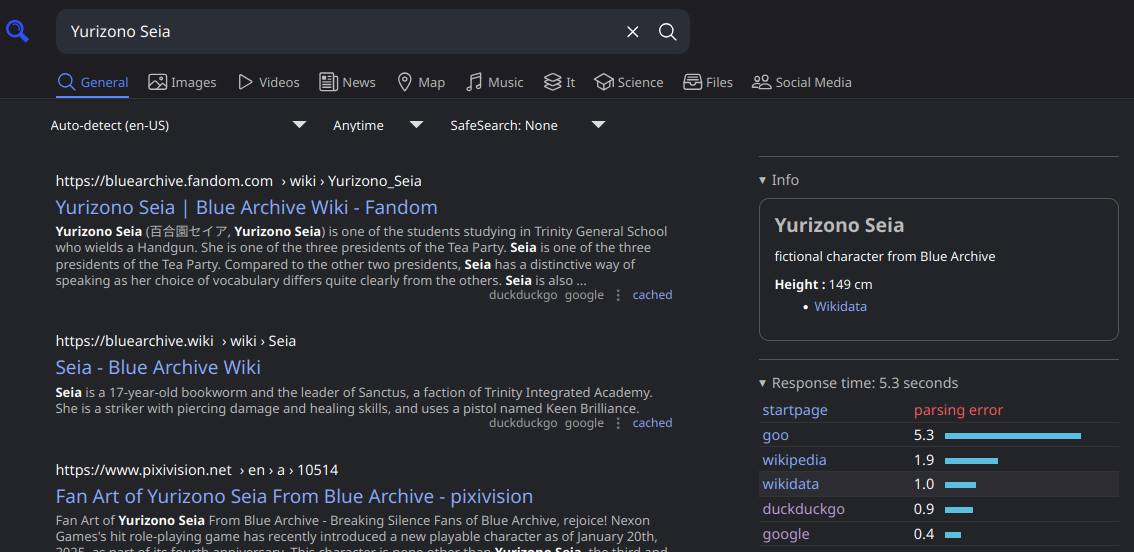Open the Seia - Blue Archive Wiki result
The width and height of the screenshot is (1134, 552).
coord(158,367)
